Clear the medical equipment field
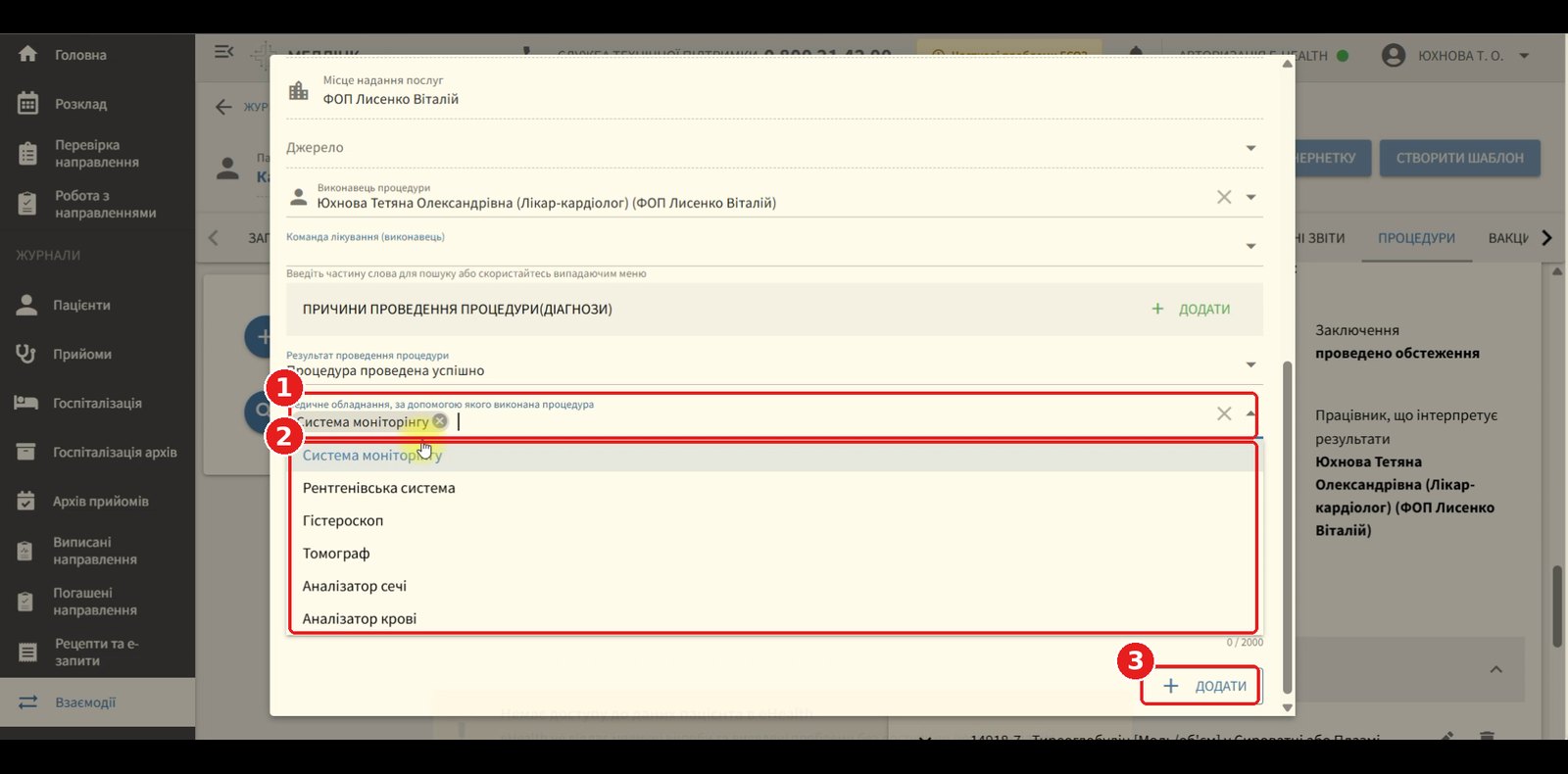Screen dimensions: 1568x774 point(1224,413)
